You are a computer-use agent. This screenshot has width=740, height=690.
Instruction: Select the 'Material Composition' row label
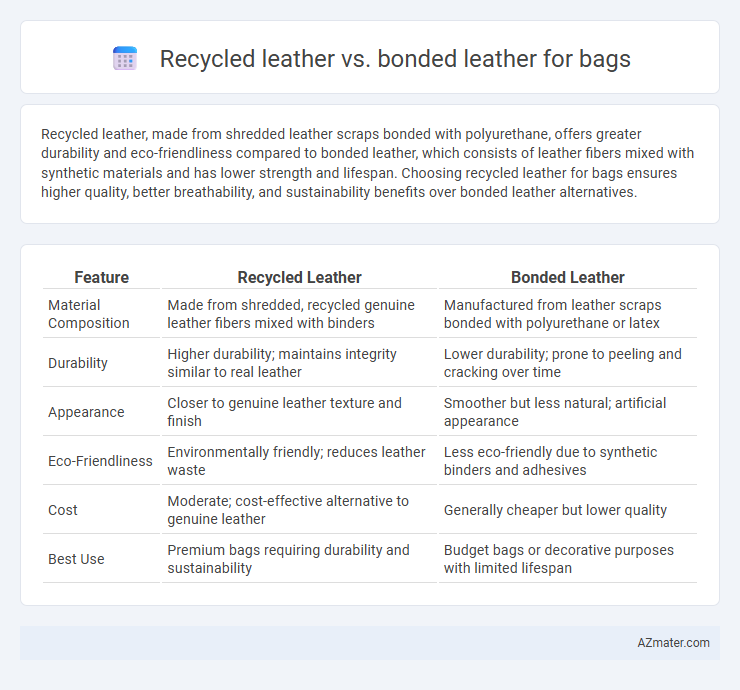pos(89,314)
